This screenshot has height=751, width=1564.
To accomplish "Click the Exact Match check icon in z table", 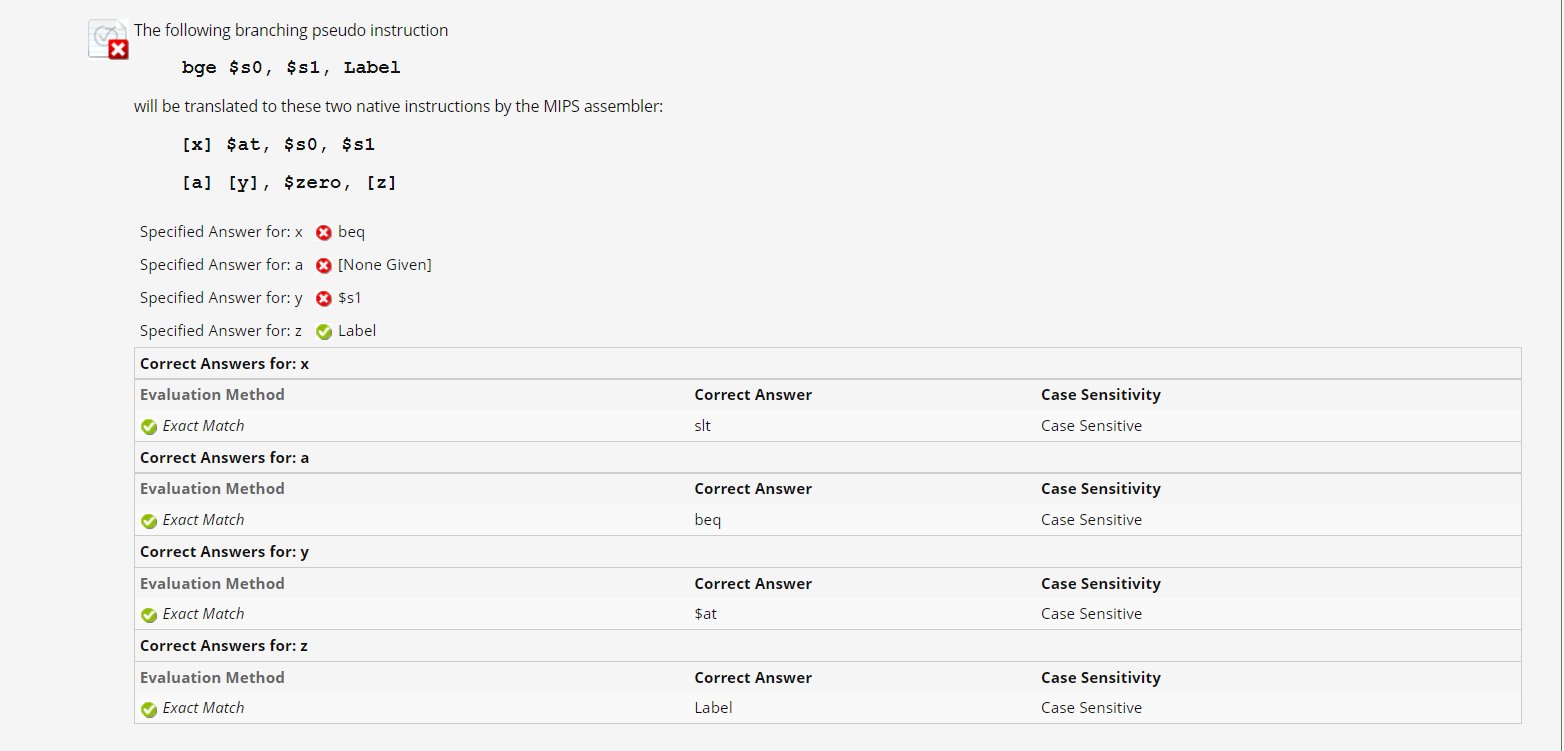I will click(x=149, y=709).
